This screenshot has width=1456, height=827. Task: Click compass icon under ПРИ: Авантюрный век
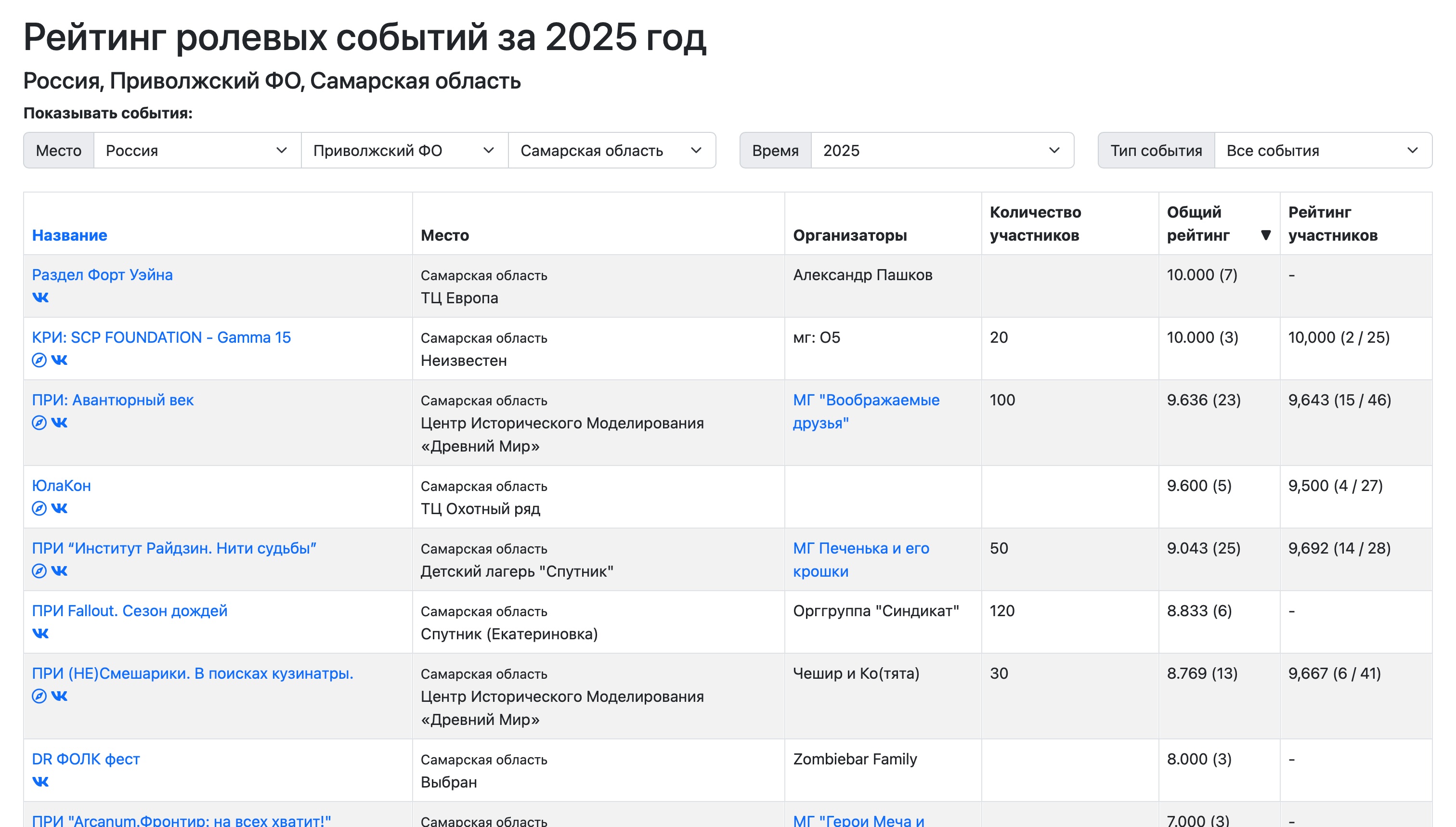39,423
